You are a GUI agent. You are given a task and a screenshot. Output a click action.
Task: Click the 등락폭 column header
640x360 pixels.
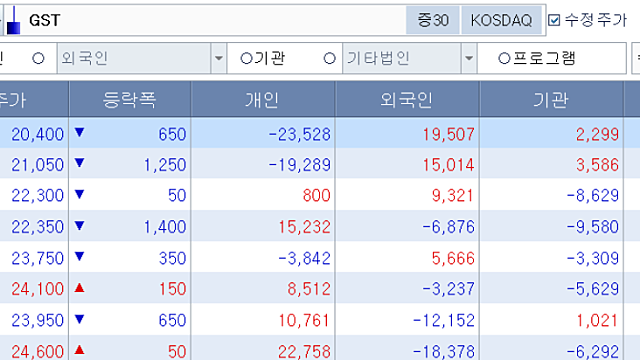[129, 99]
